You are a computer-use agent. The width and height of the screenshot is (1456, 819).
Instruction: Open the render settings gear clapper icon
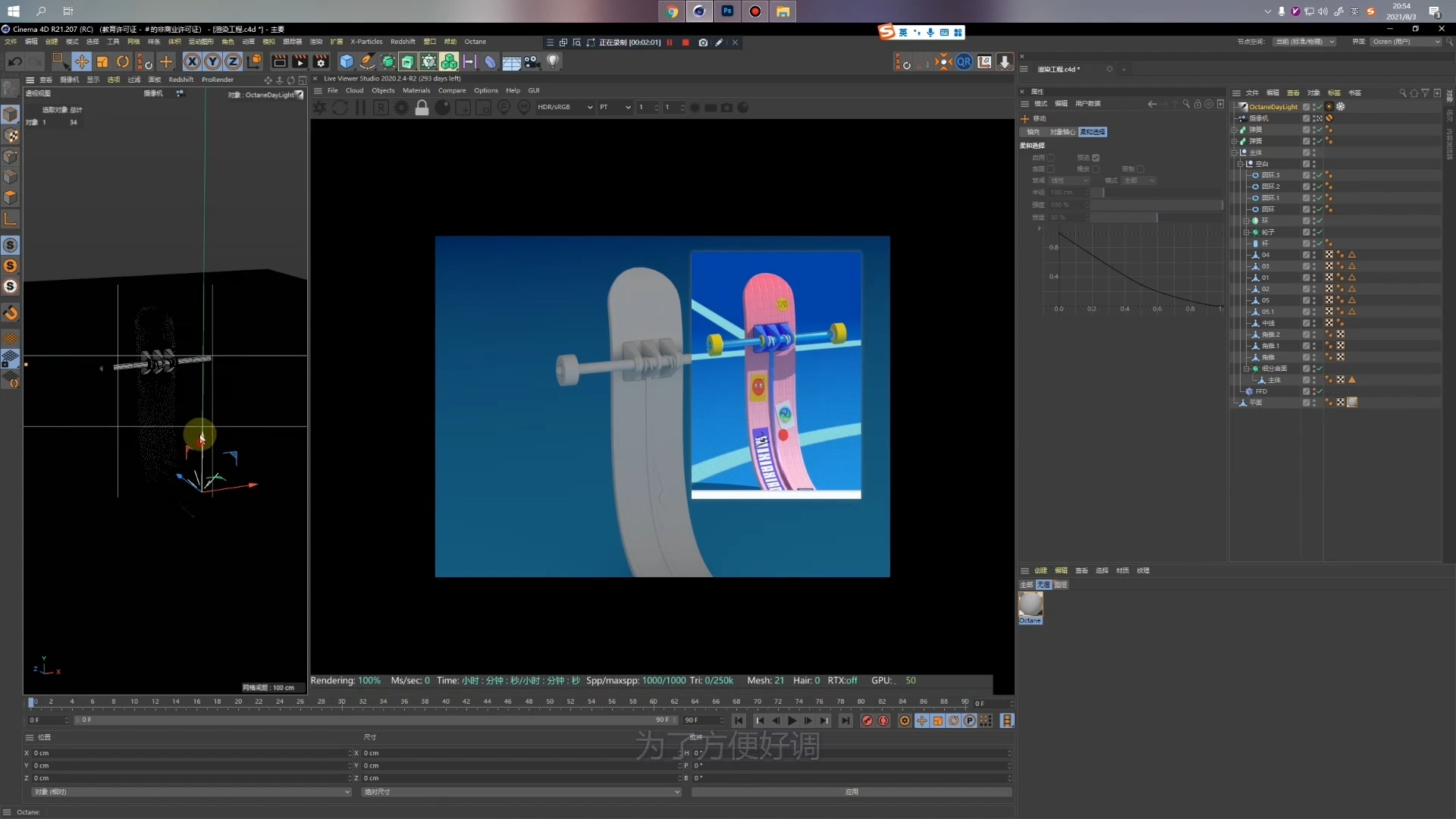click(x=321, y=61)
